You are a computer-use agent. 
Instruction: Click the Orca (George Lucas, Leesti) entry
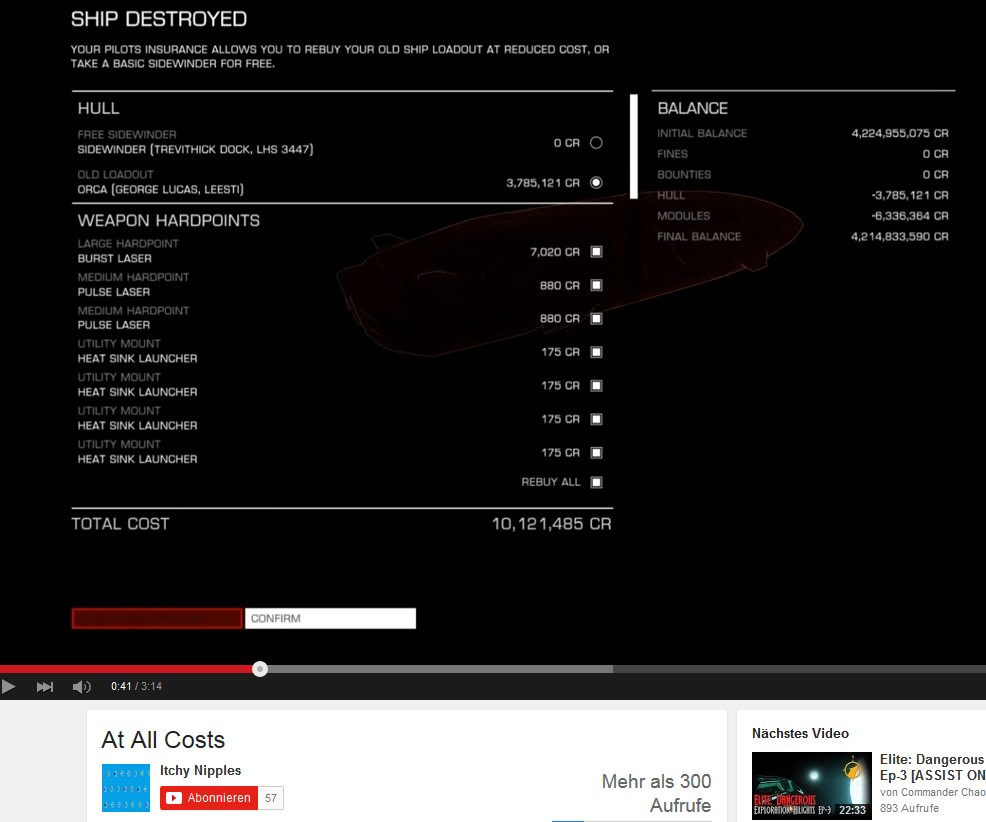pos(160,189)
